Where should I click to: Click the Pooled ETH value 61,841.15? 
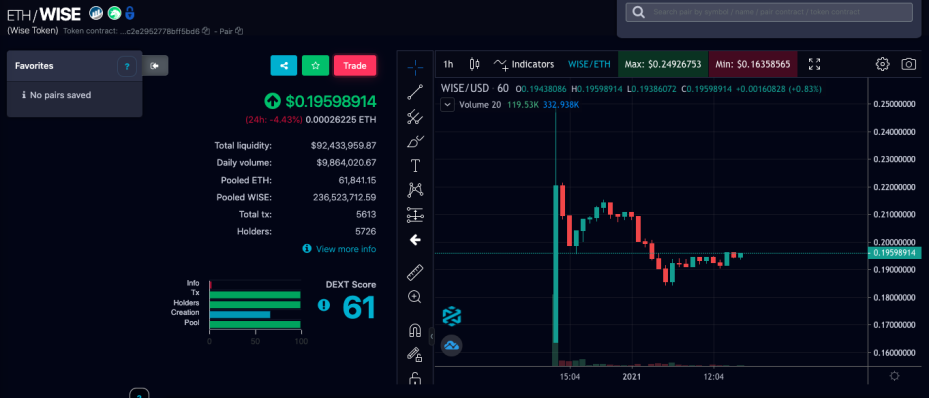[x=357, y=180]
